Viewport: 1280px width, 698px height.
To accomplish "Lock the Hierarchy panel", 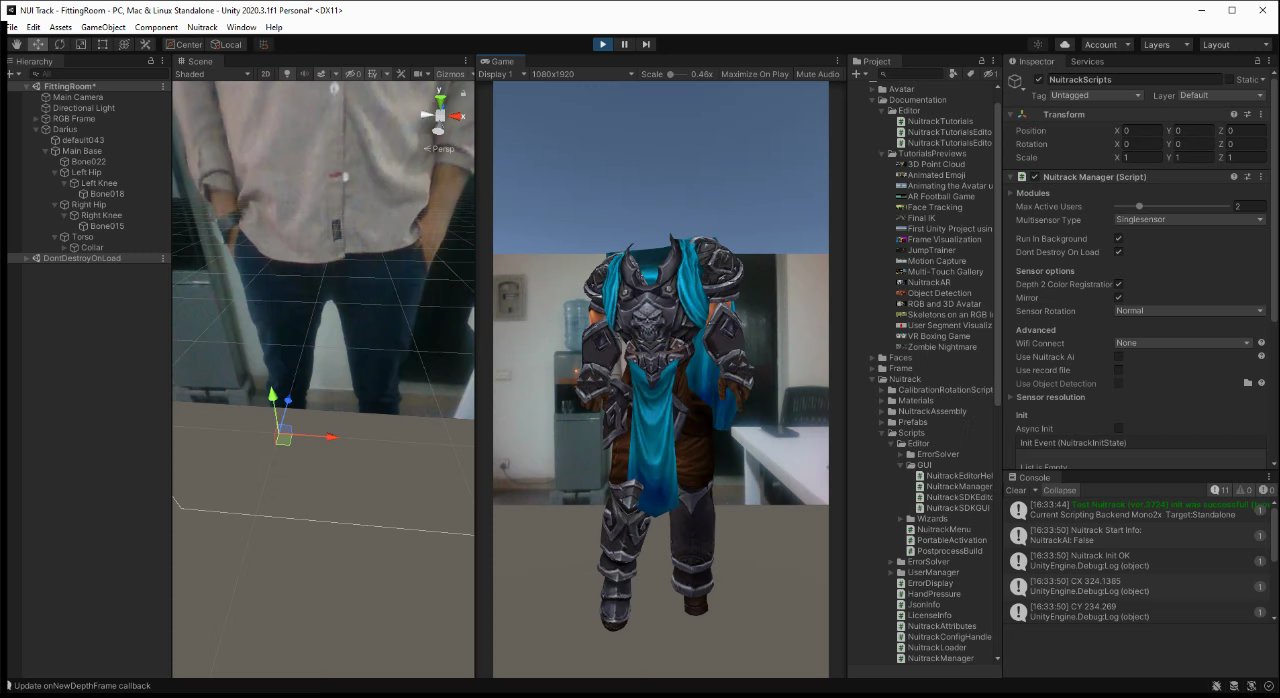I will pyautogui.click(x=151, y=61).
